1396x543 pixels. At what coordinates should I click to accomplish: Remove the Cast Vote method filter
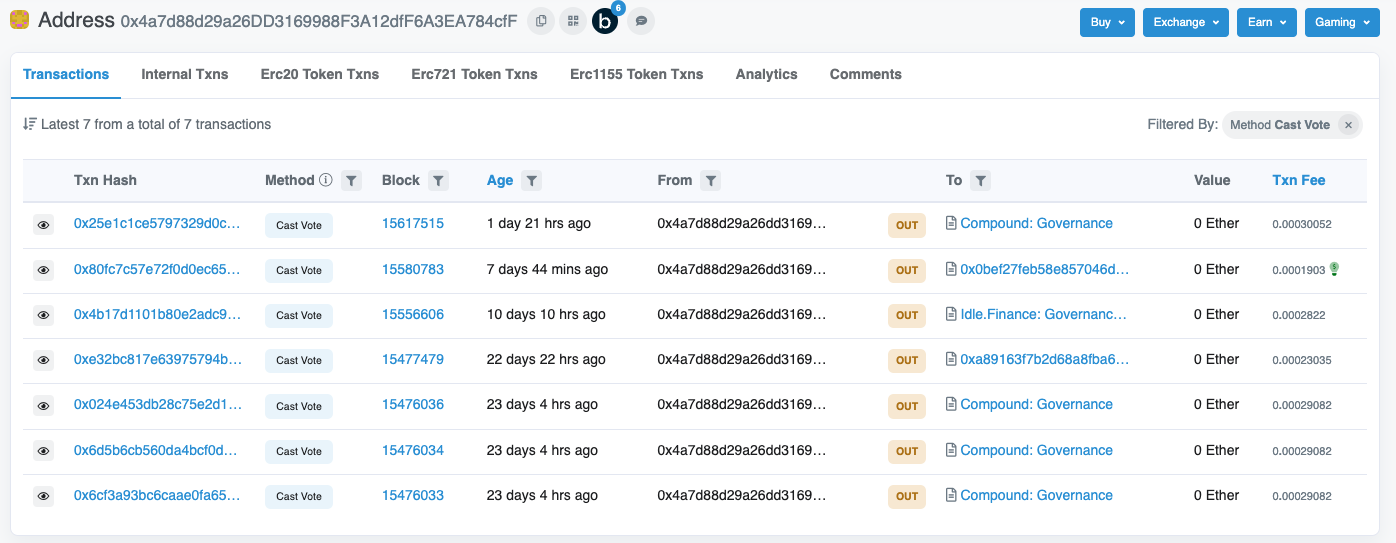coord(1348,125)
